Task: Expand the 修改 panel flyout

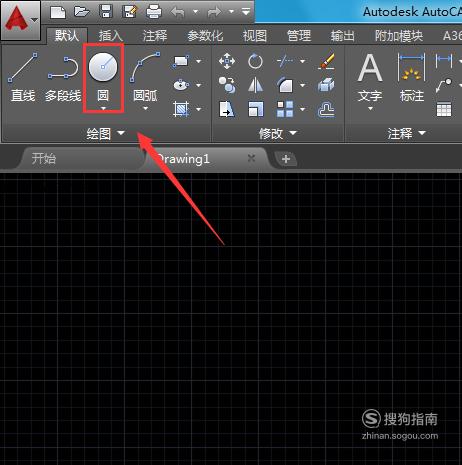Action: pos(277,133)
